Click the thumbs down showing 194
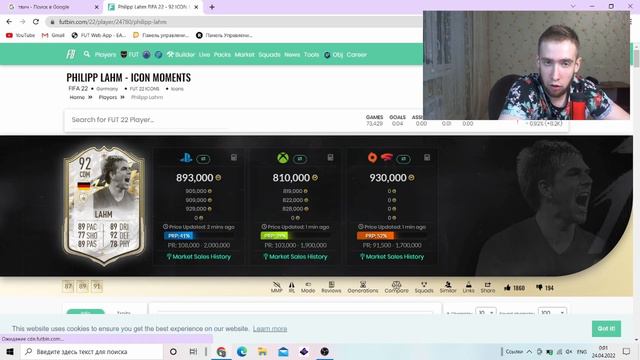Image resolution: width=640 pixels, height=360 pixels. click(x=544, y=288)
